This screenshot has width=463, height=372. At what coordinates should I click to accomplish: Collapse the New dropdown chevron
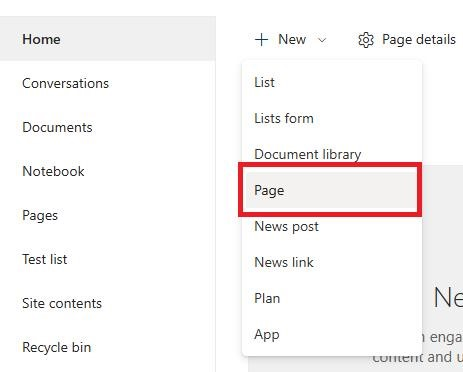point(322,40)
